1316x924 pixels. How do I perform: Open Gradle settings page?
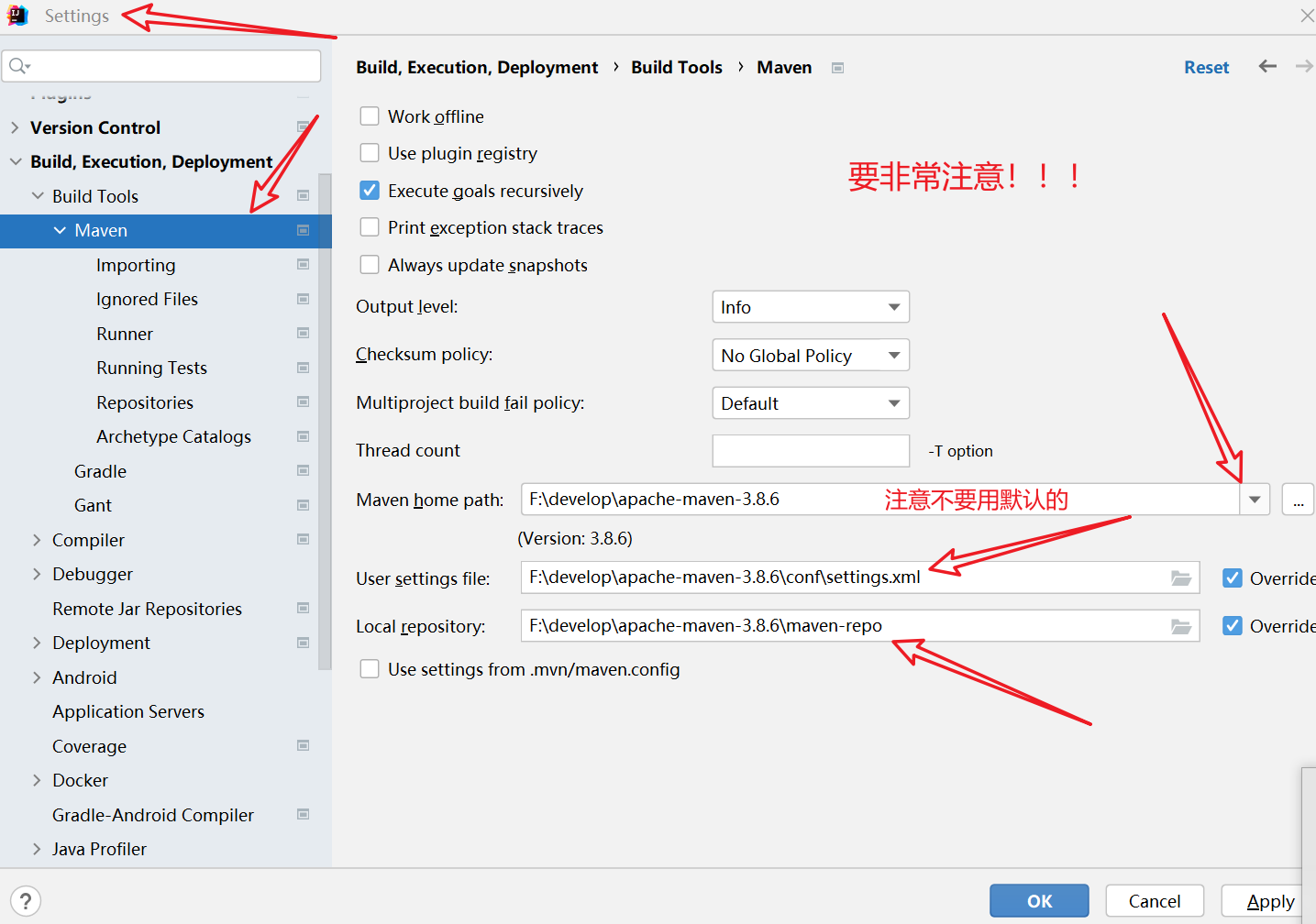coord(100,471)
